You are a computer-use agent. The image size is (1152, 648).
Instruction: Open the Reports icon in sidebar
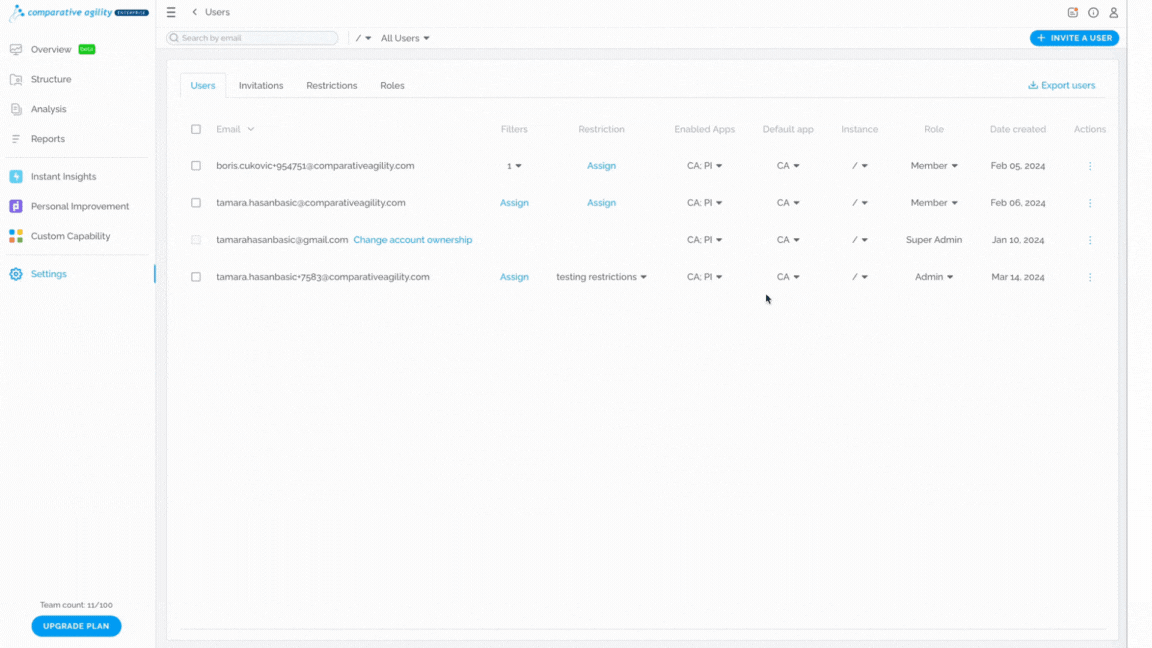coord(15,139)
